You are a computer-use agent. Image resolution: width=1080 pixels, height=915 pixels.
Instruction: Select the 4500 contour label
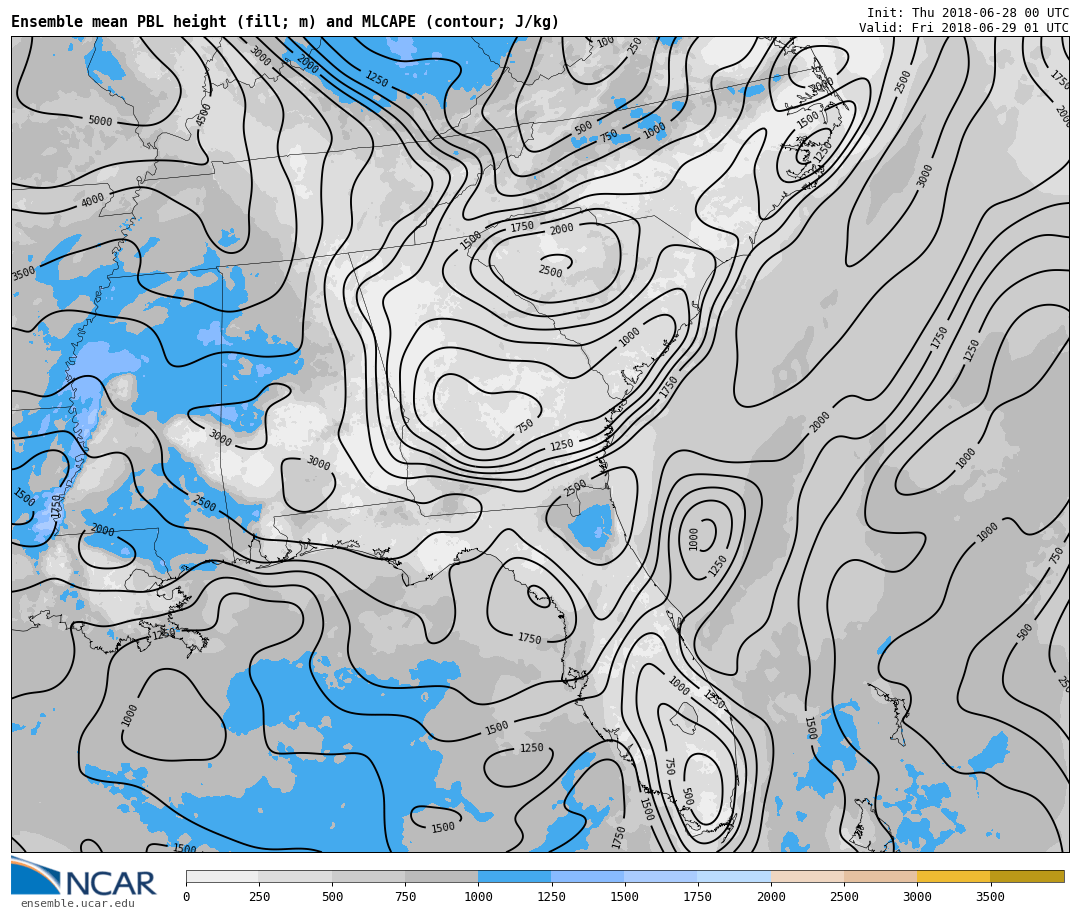204,114
